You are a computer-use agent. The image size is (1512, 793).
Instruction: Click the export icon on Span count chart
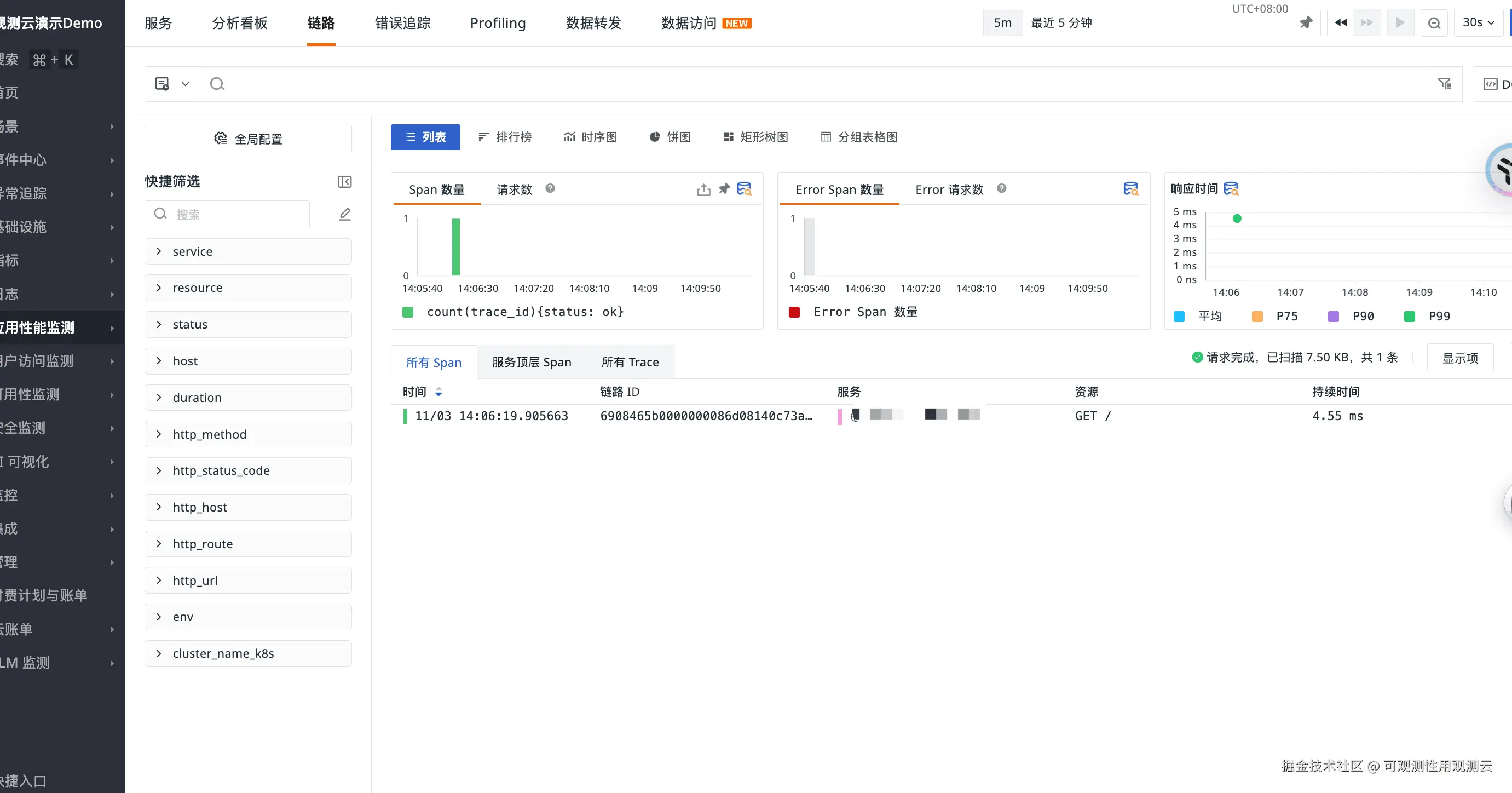click(703, 189)
